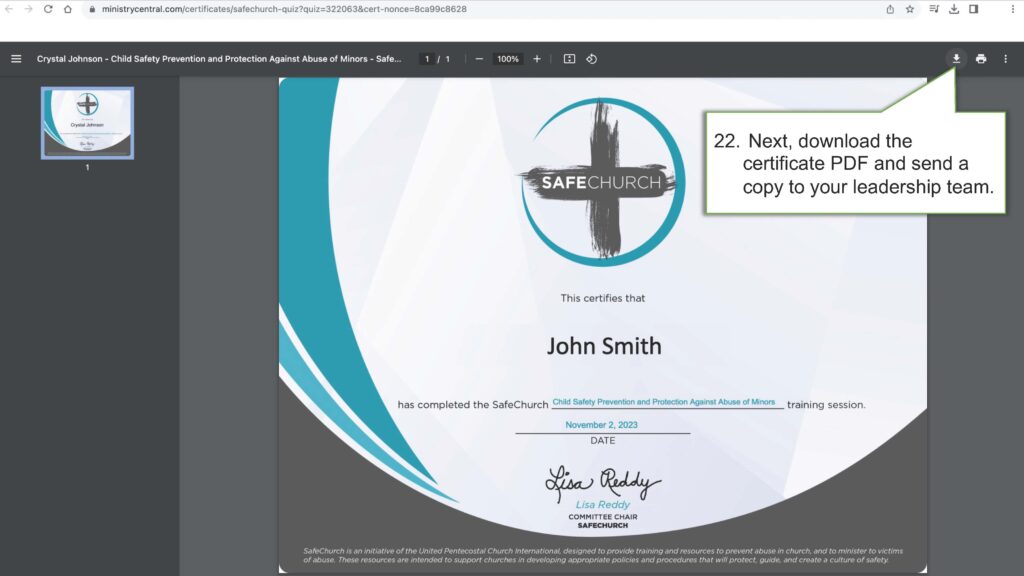1024x576 pixels.
Task: Open PDF viewer more actions menu
Action: [x=1006, y=59]
